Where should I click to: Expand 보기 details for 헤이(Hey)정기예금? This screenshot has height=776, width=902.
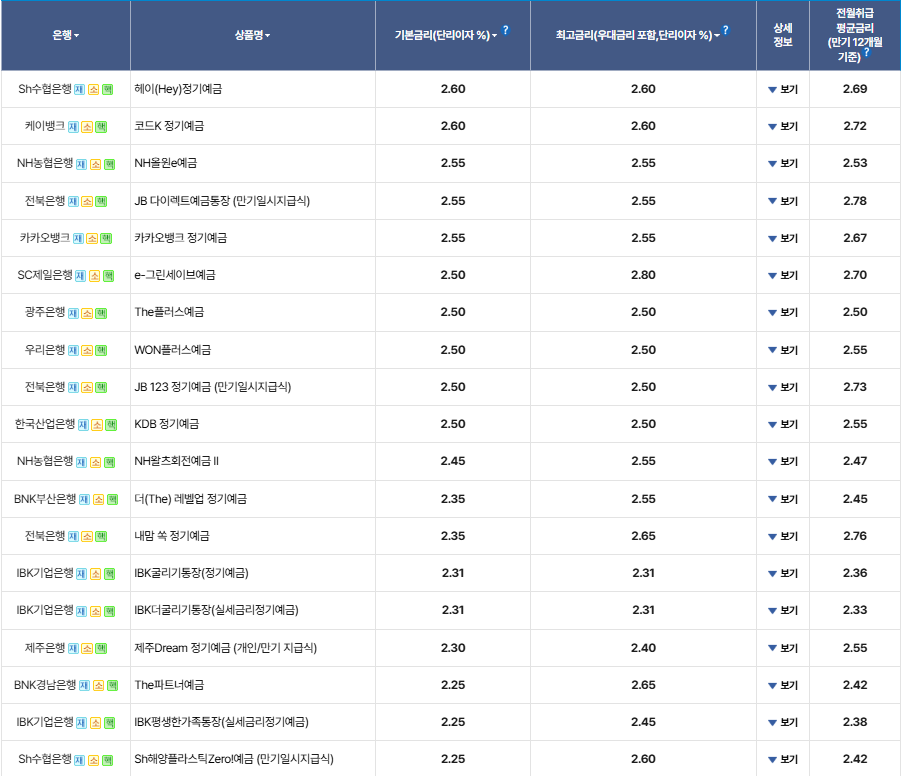tap(783, 90)
